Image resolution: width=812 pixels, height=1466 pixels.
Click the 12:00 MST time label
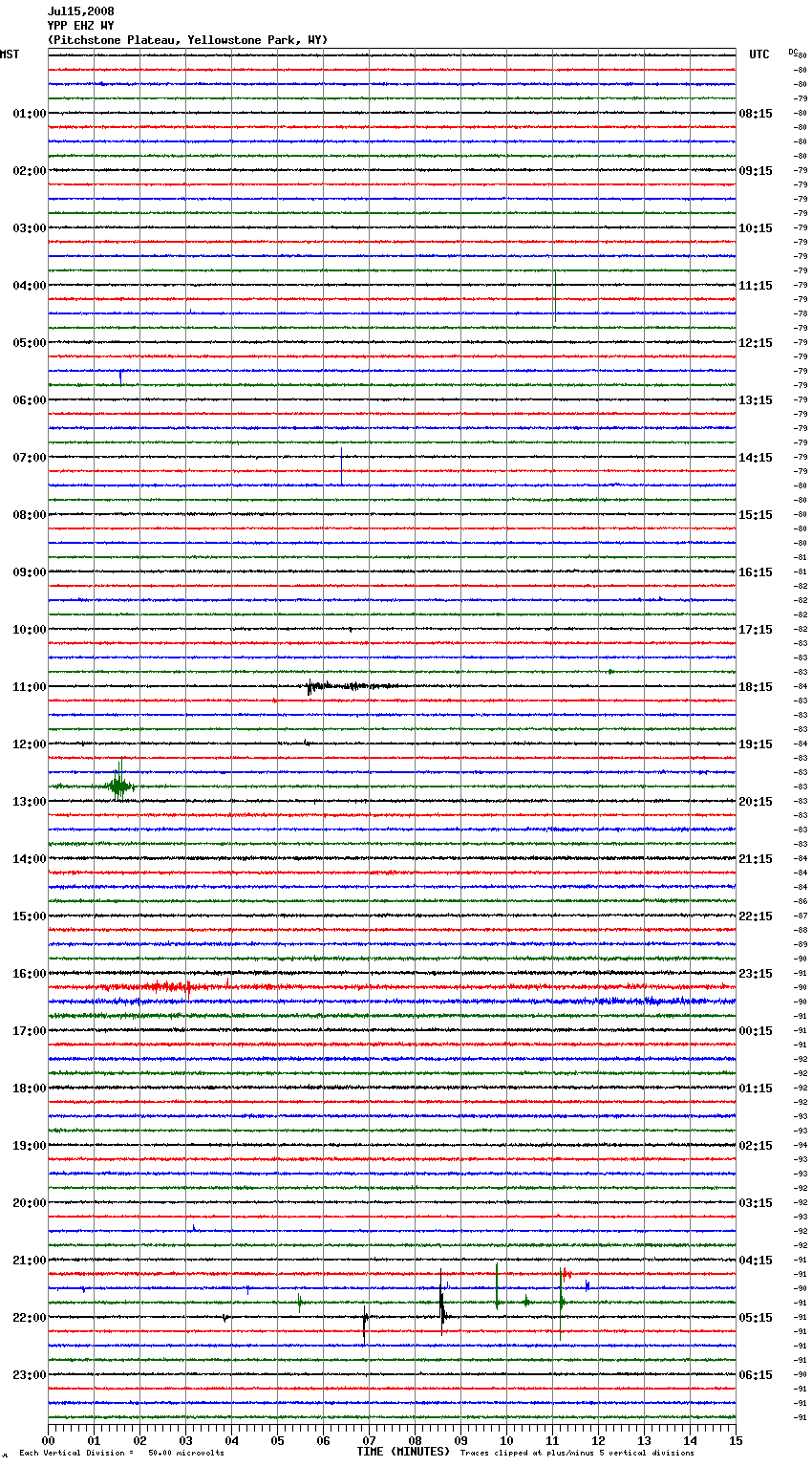click(x=30, y=744)
